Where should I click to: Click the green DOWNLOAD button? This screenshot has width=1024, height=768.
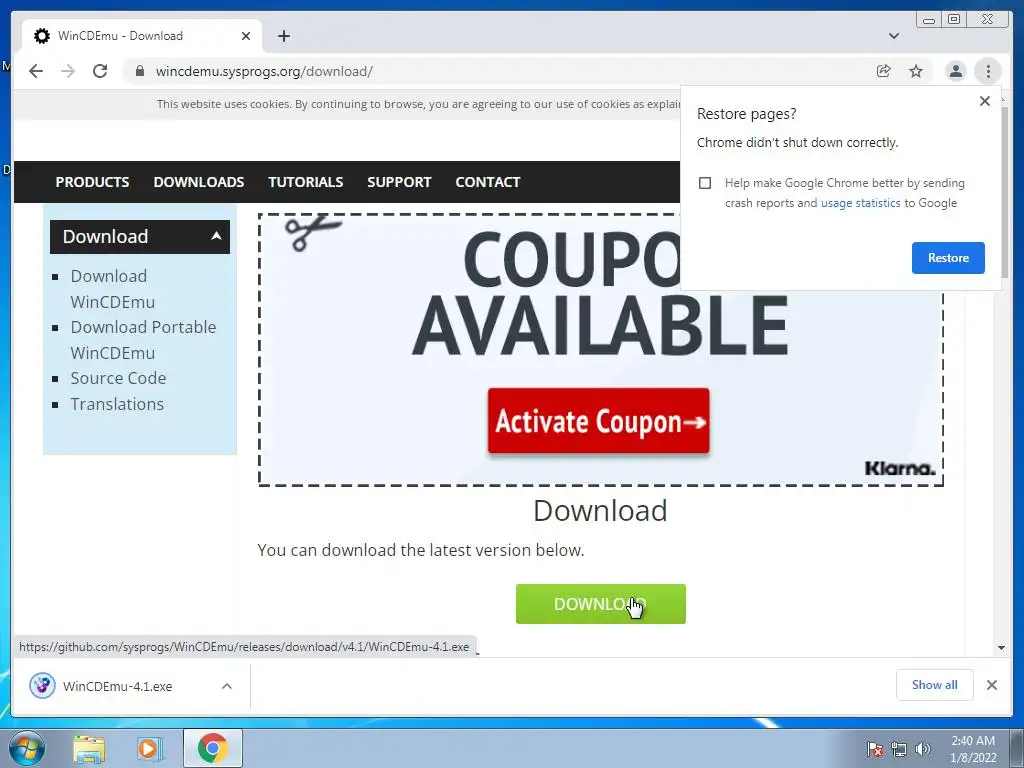[x=601, y=604]
